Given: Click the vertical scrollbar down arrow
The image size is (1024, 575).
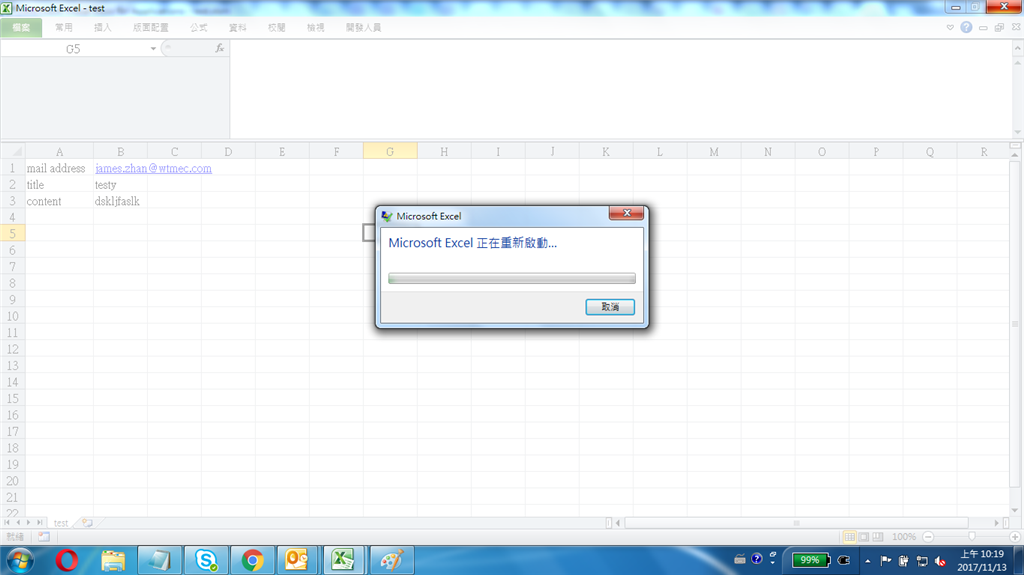Looking at the screenshot, I should pyautogui.click(x=1014, y=510).
